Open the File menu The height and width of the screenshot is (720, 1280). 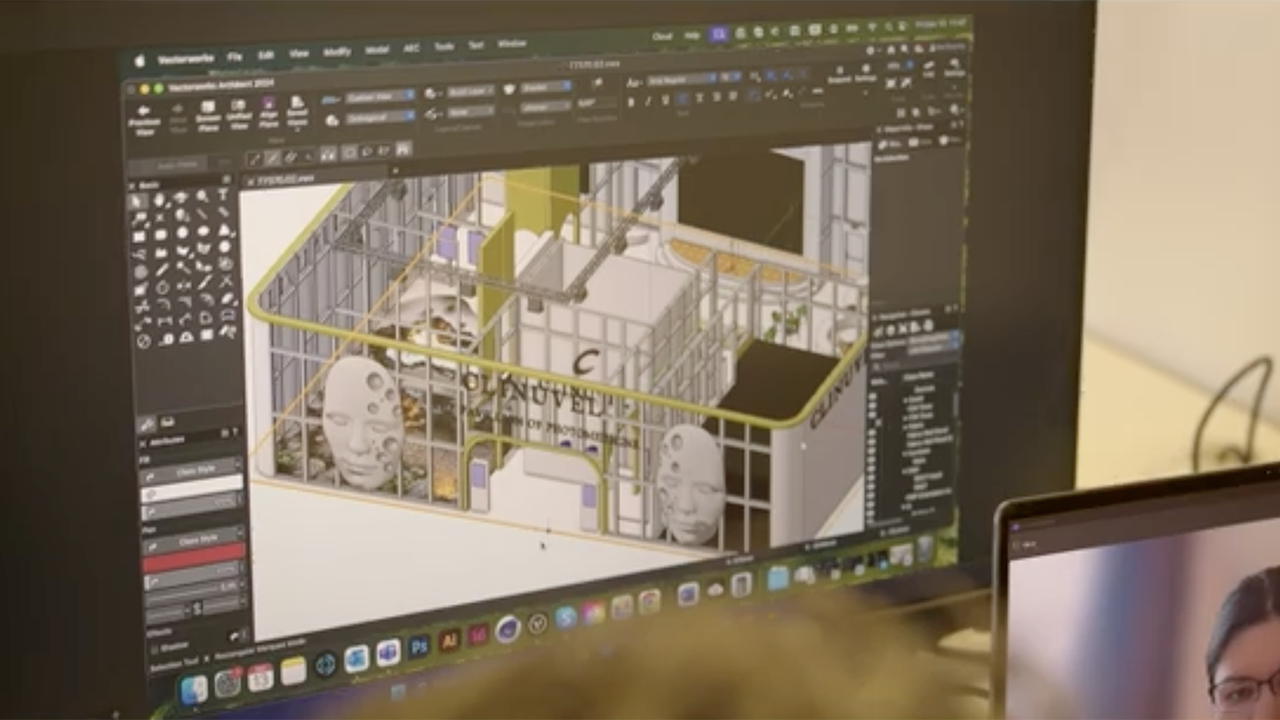click(x=235, y=57)
